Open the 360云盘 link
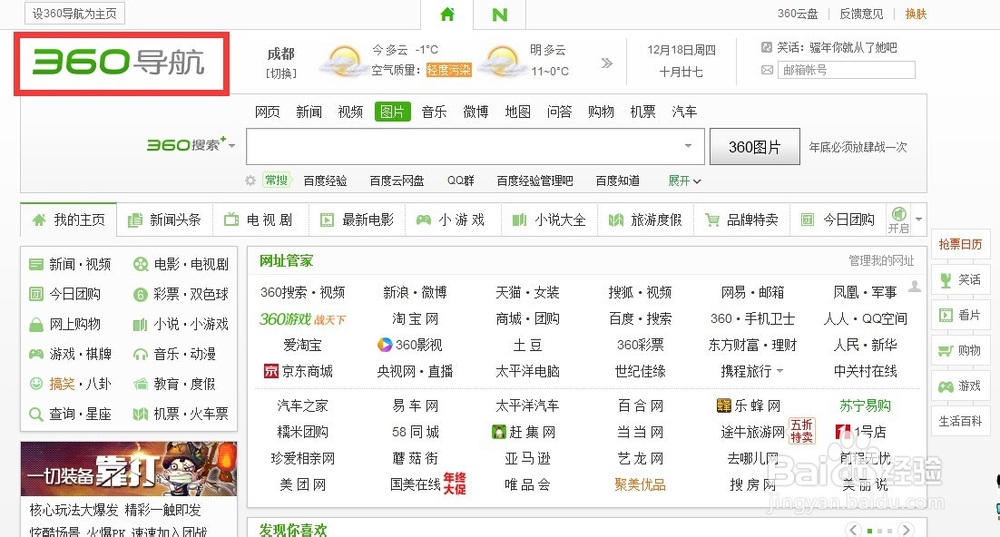This screenshot has height=537, width=1000. pos(797,14)
